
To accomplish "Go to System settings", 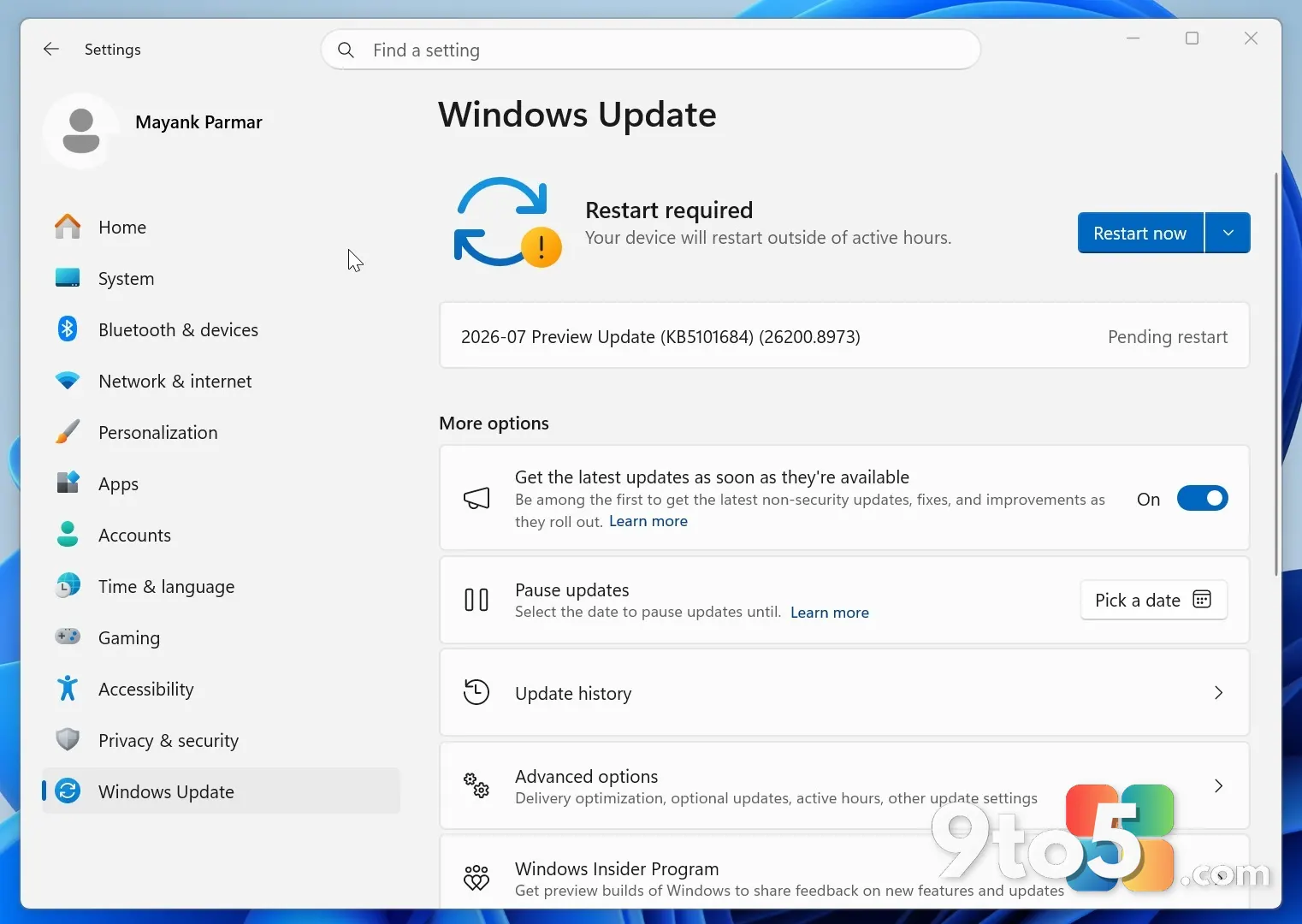I will tap(221, 278).
